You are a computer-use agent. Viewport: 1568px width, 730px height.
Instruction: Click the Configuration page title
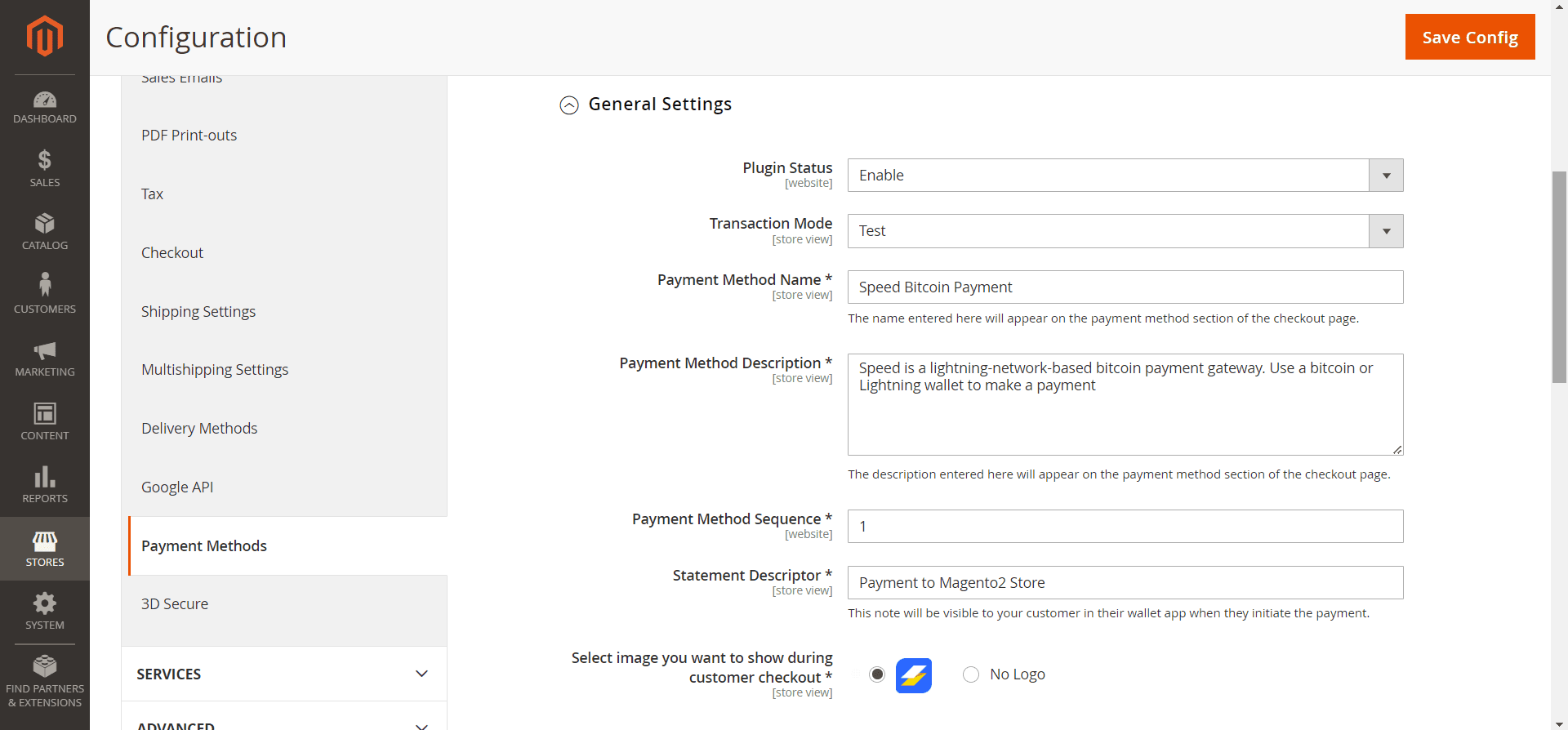tap(196, 38)
